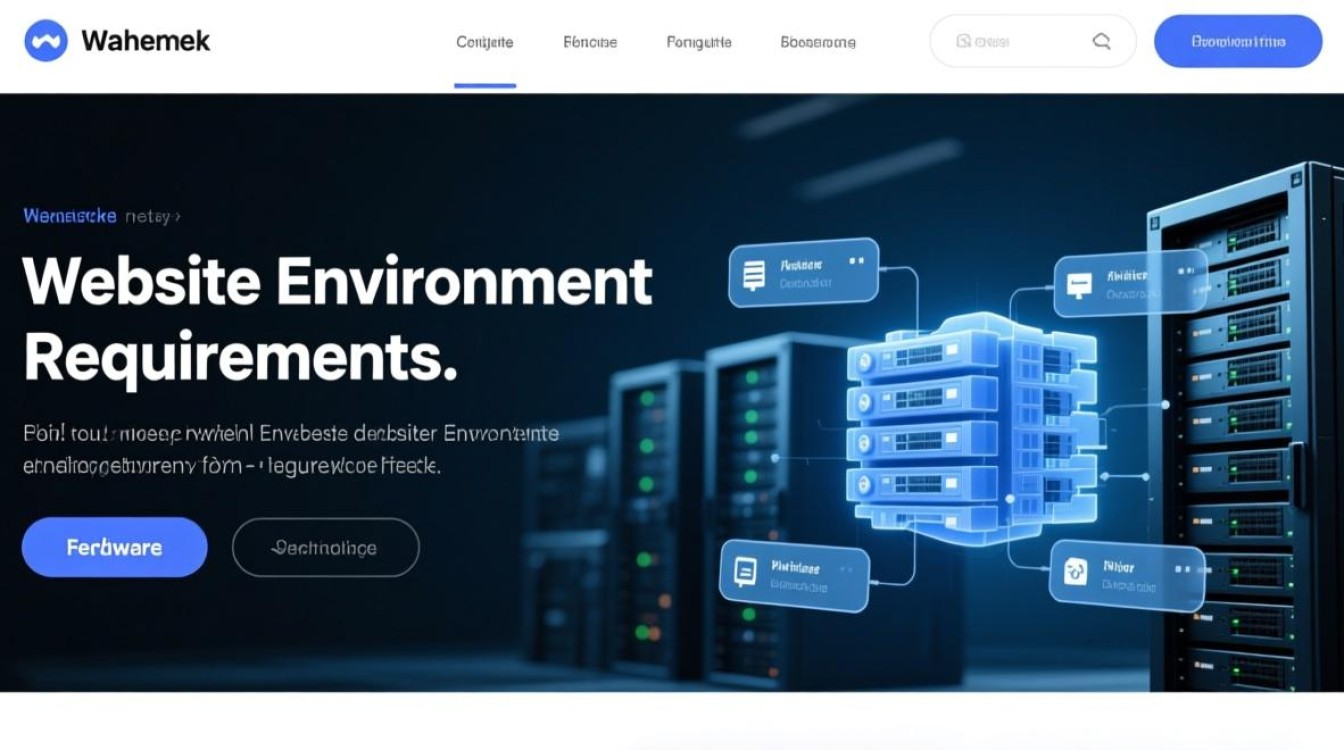Image resolution: width=1344 pixels, height=750 pixels.
Task: Click the chevron after the breadcrumb text
Action: 177,216
